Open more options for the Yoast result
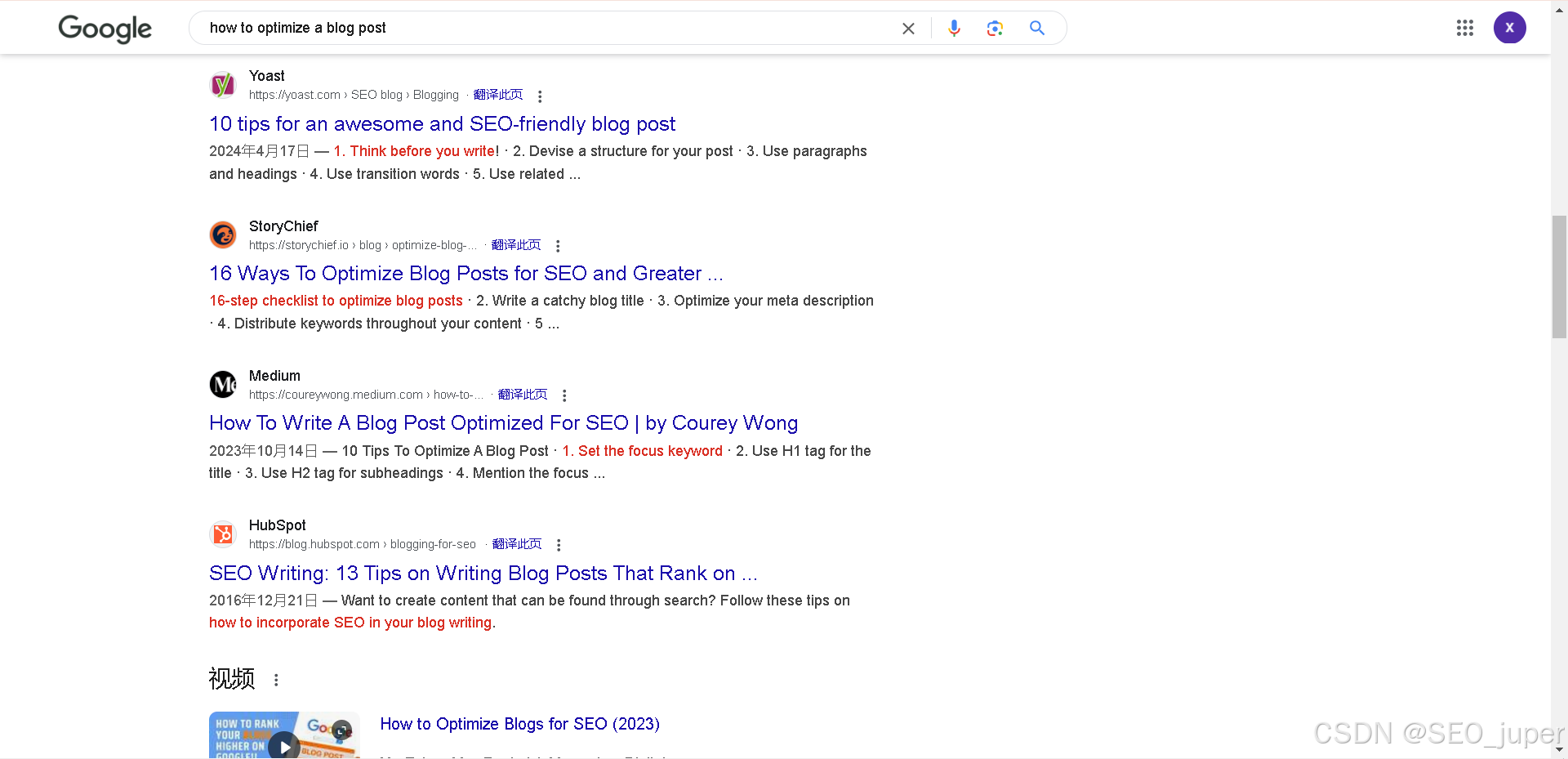The height and width of the screenshot is (759, 1568). point(540,96)
